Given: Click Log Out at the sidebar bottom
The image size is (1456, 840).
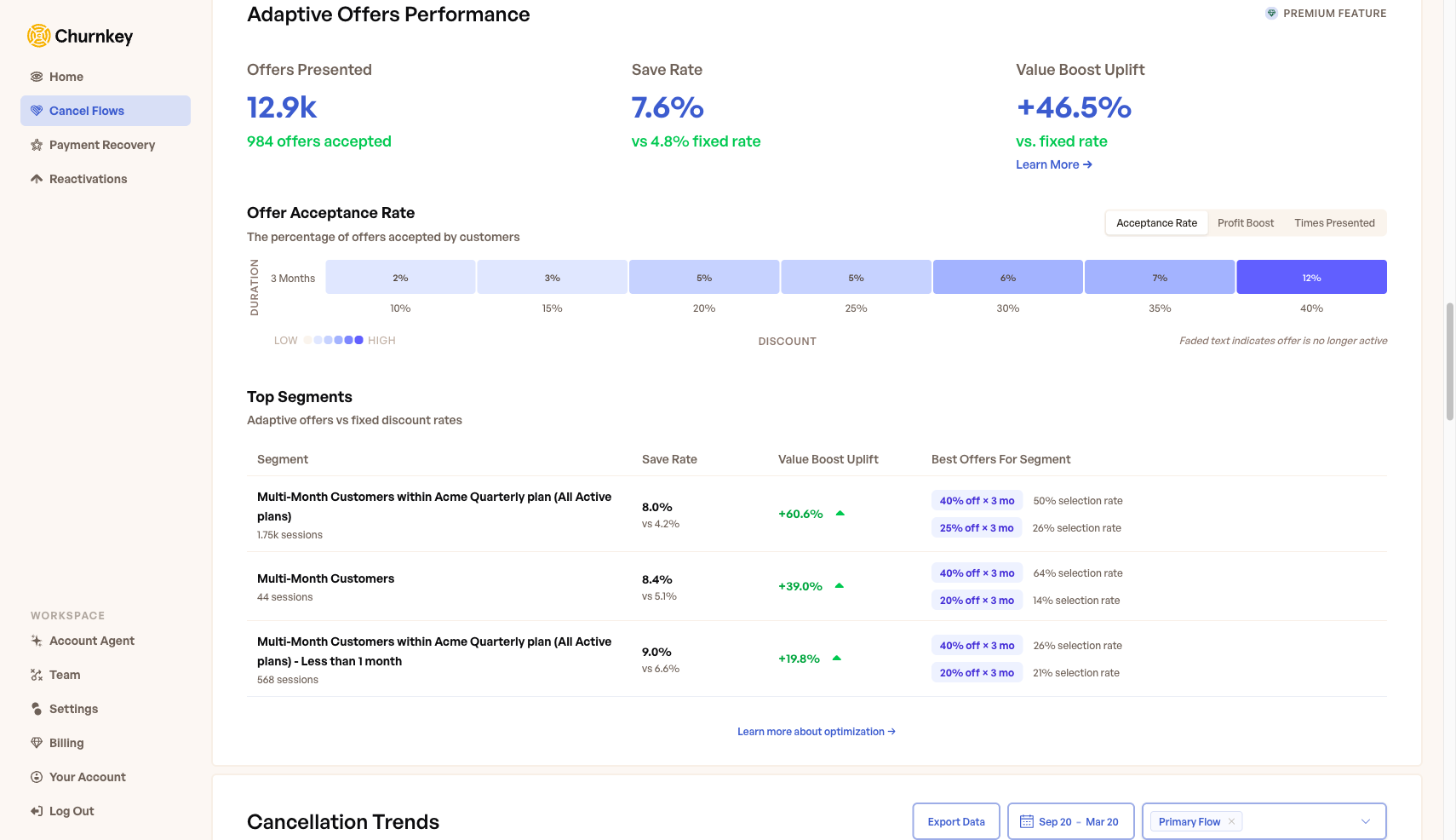Looking at the screenshot, I should tap(72, 810).
